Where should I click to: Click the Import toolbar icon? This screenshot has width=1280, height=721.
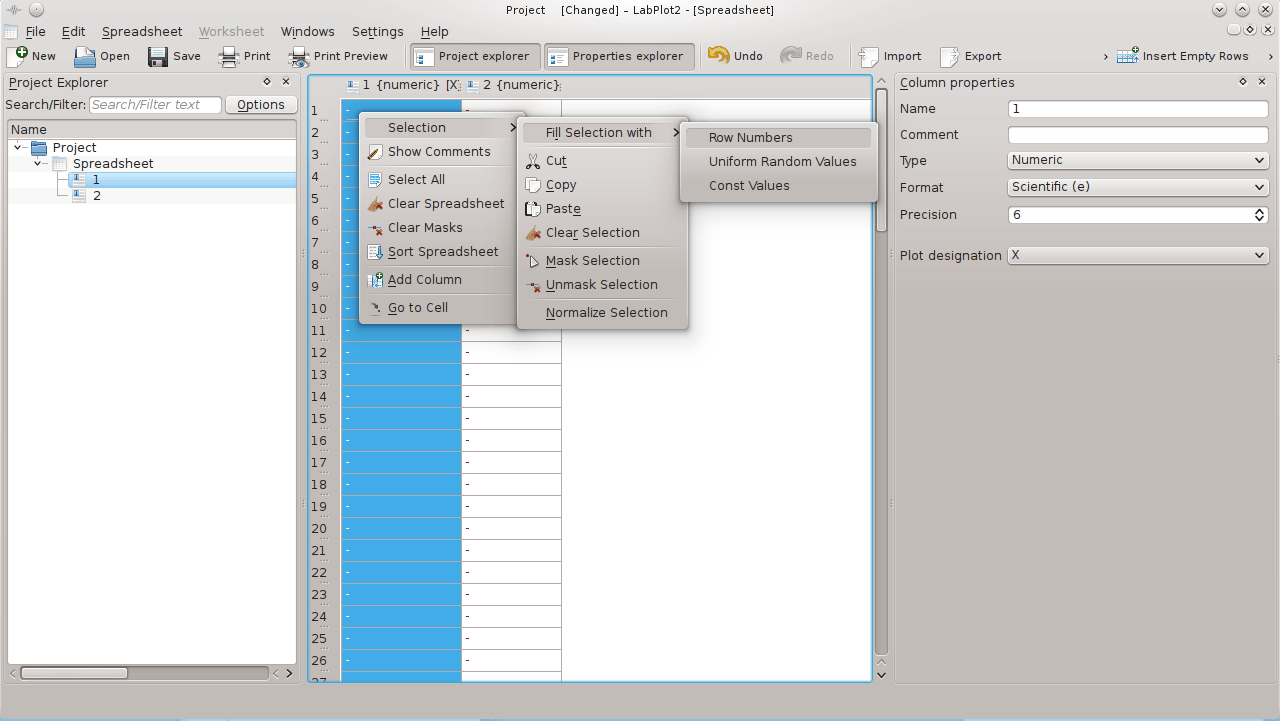coord(869,56)
